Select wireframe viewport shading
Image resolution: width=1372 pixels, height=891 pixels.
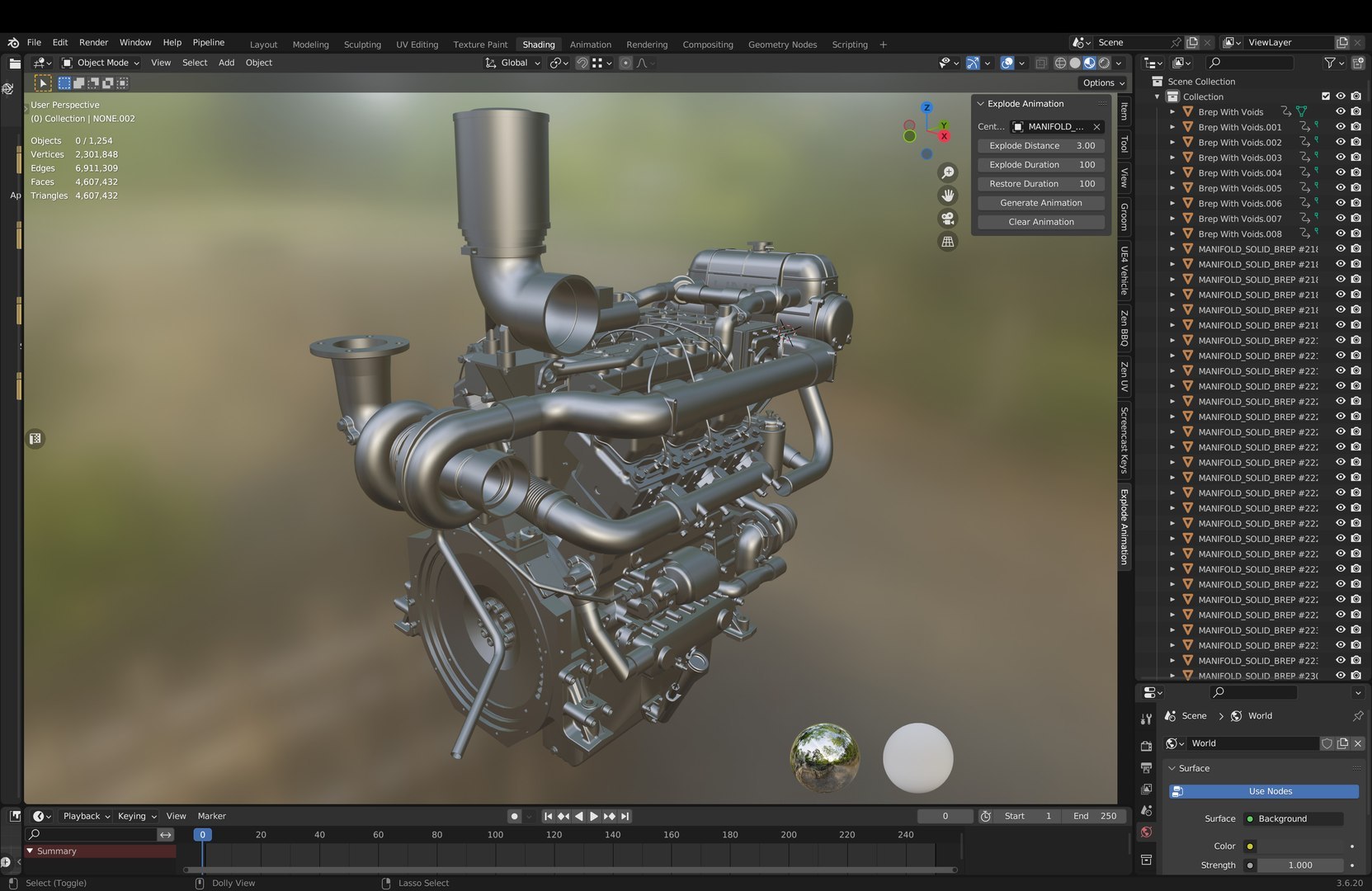[1060, 63]
